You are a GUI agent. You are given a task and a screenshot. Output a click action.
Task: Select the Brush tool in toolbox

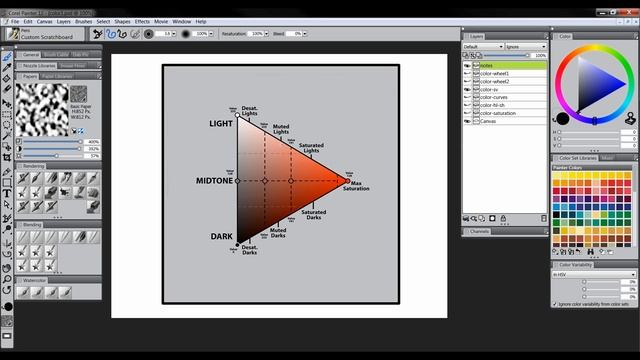point(7,58)
